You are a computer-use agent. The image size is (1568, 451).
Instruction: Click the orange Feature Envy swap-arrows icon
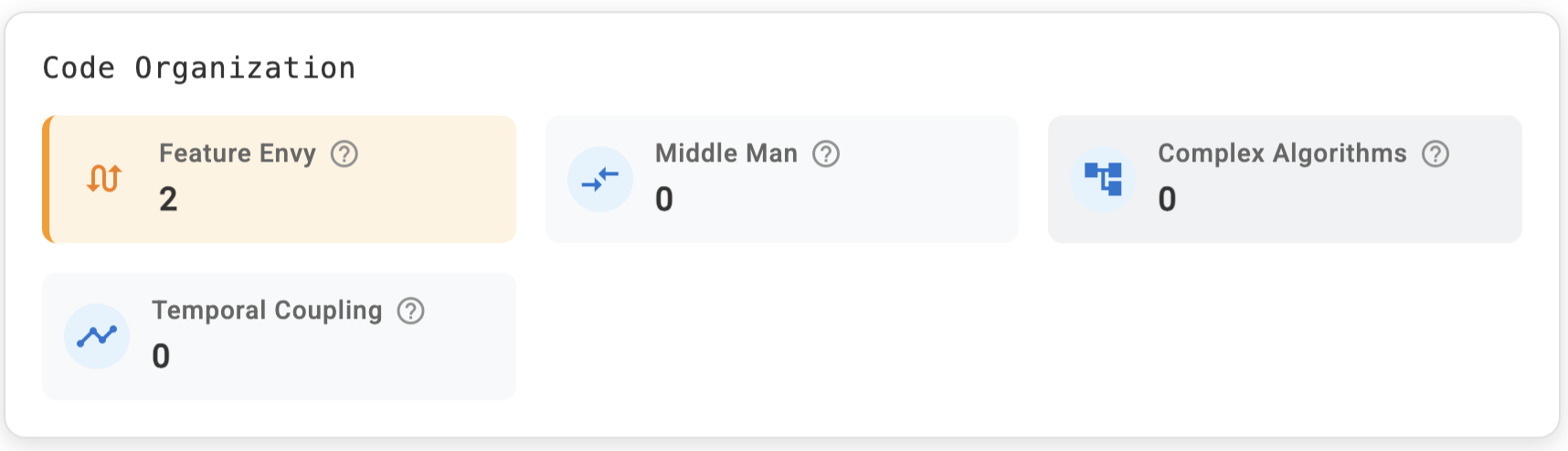click(x=104, y=179)
